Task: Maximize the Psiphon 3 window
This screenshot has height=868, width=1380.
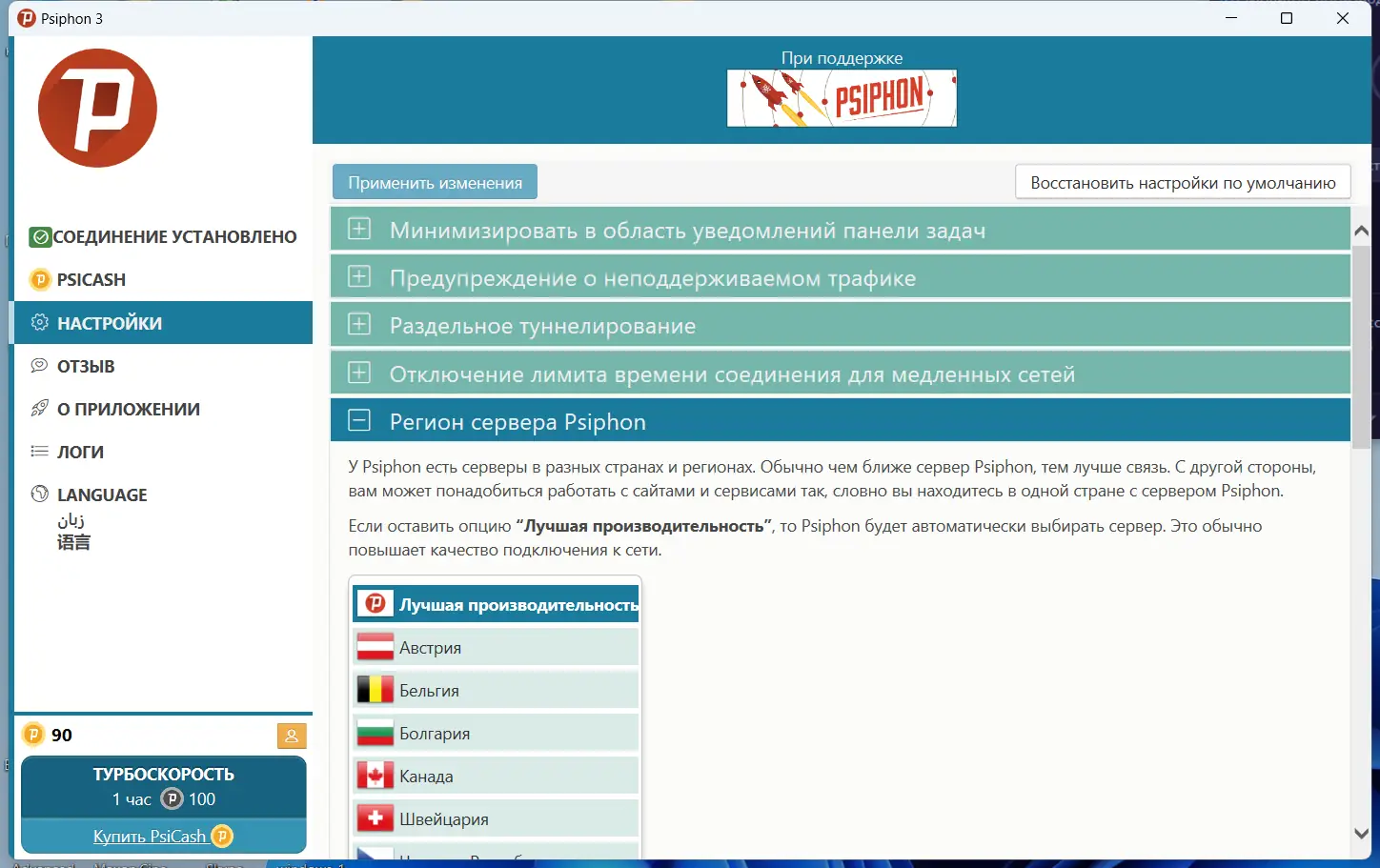Action: point(1287,18)
